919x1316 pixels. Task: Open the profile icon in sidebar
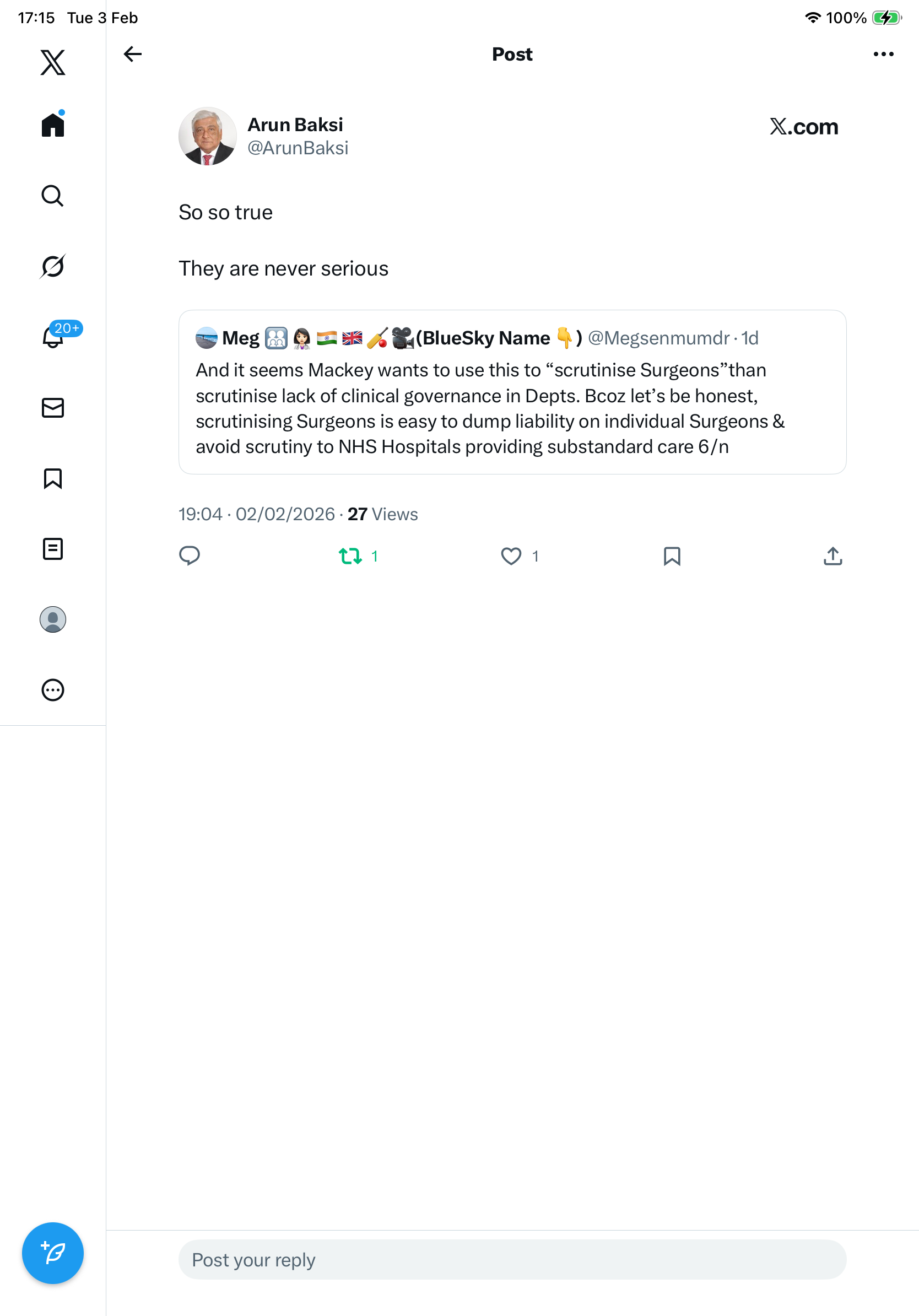[53, 619]
